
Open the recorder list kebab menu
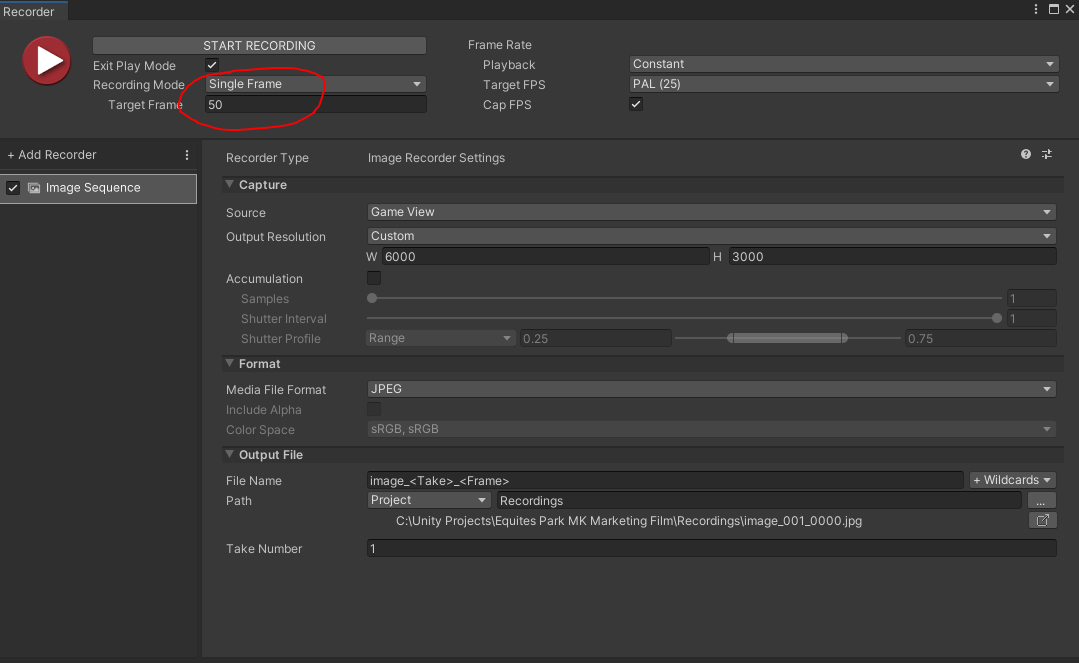pos(186,154)
